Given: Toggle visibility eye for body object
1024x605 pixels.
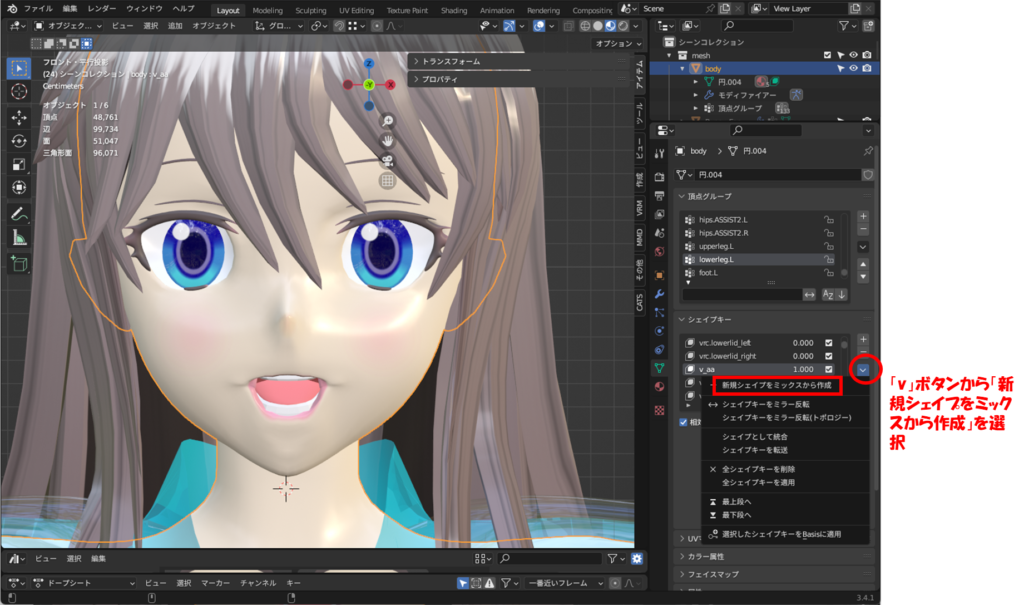Looking at the screenshot, I should tap(853, 69).
